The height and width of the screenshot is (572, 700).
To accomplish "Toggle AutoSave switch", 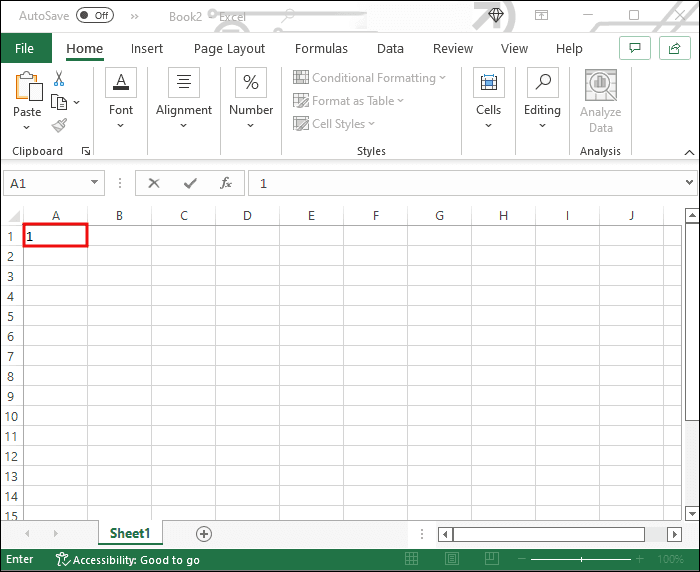I will coord(95,16).
